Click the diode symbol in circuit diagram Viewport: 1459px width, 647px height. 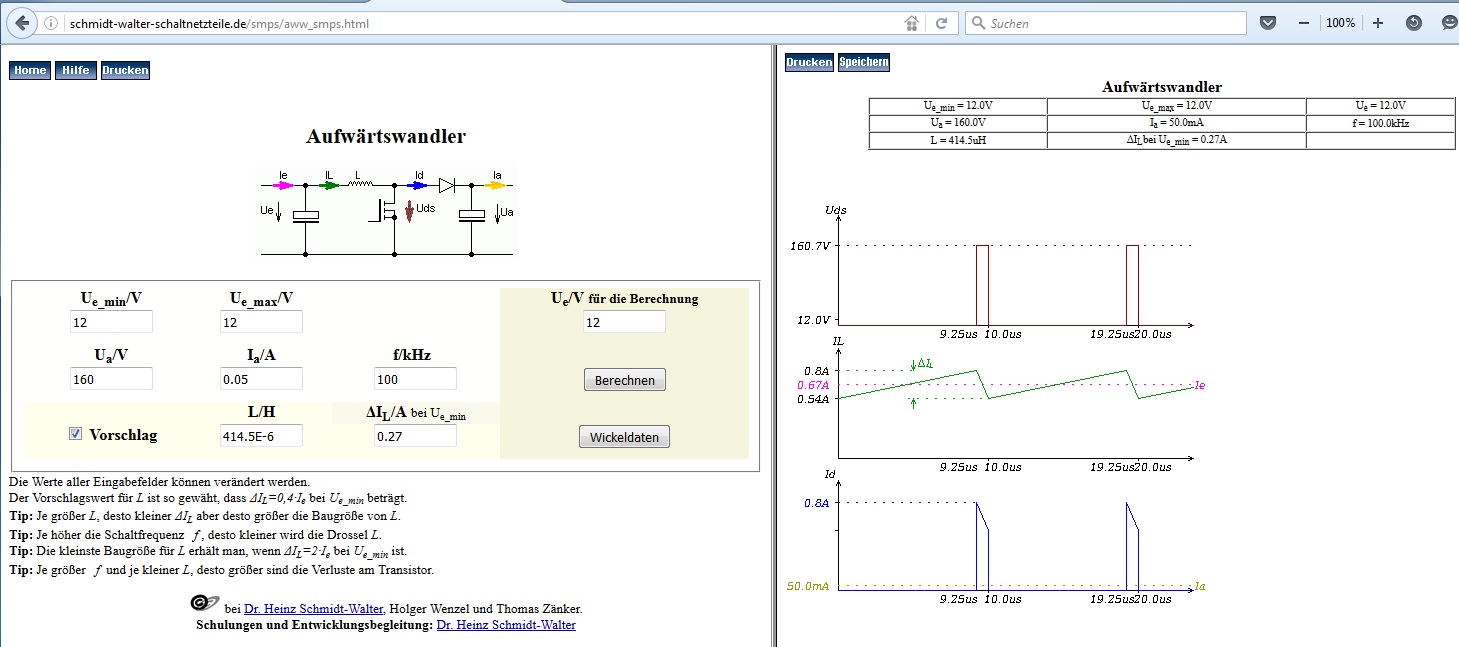tap(447, 185)
